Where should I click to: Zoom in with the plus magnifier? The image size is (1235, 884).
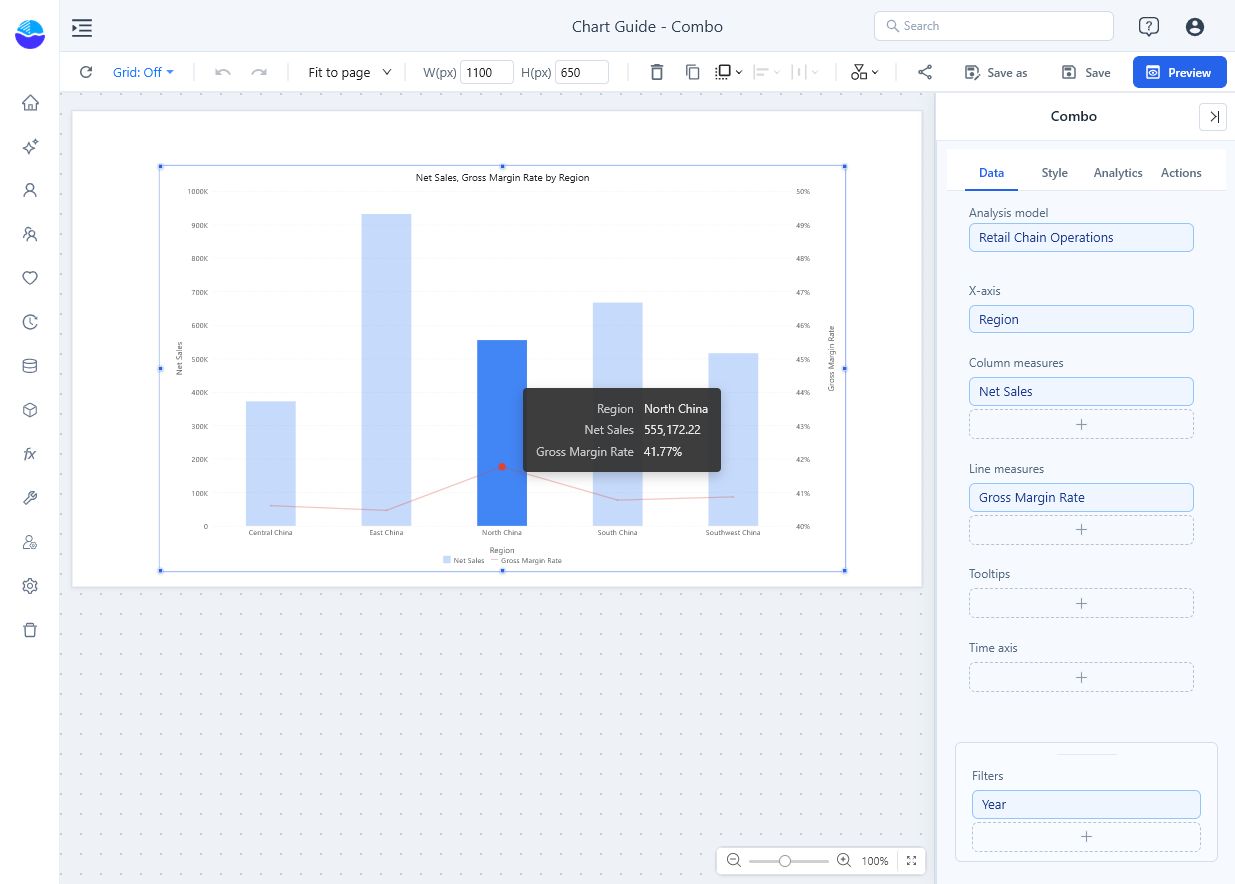click(x=843, y=861)
